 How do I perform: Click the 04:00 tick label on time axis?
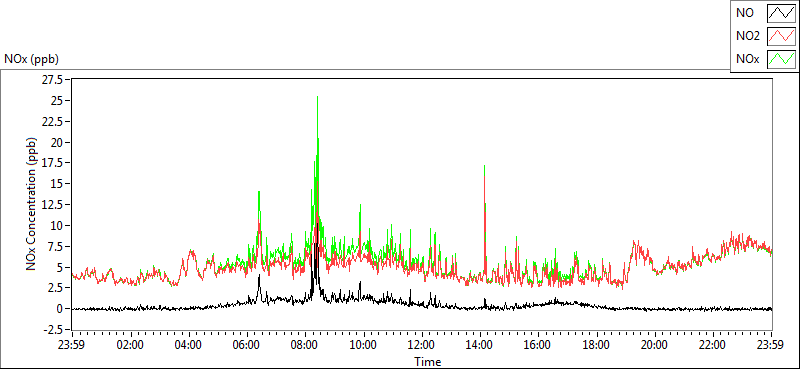coord(188,345)
